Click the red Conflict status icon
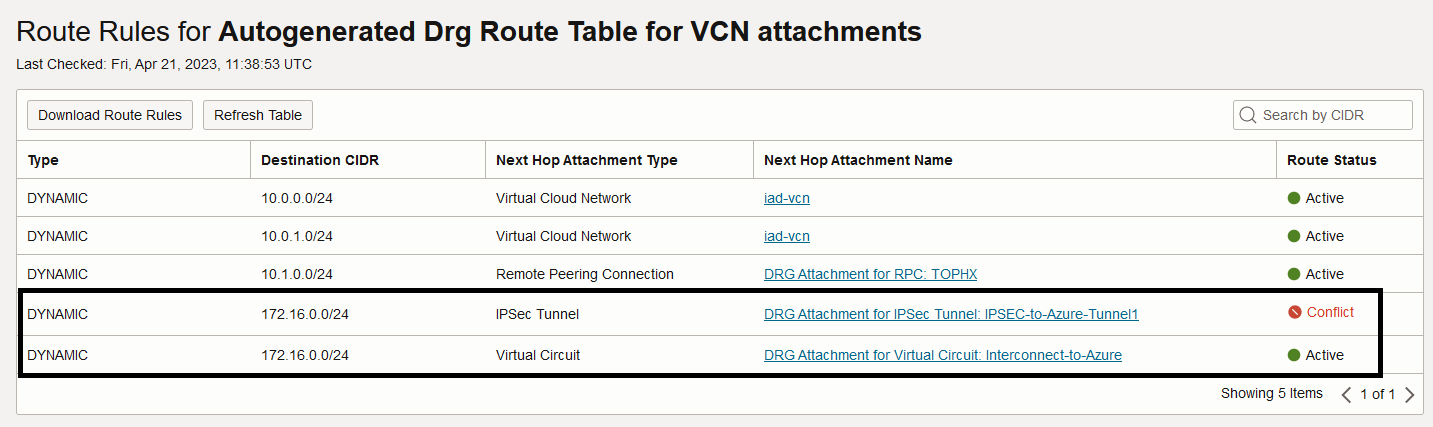The image size is (1433, 427). 1295,312
